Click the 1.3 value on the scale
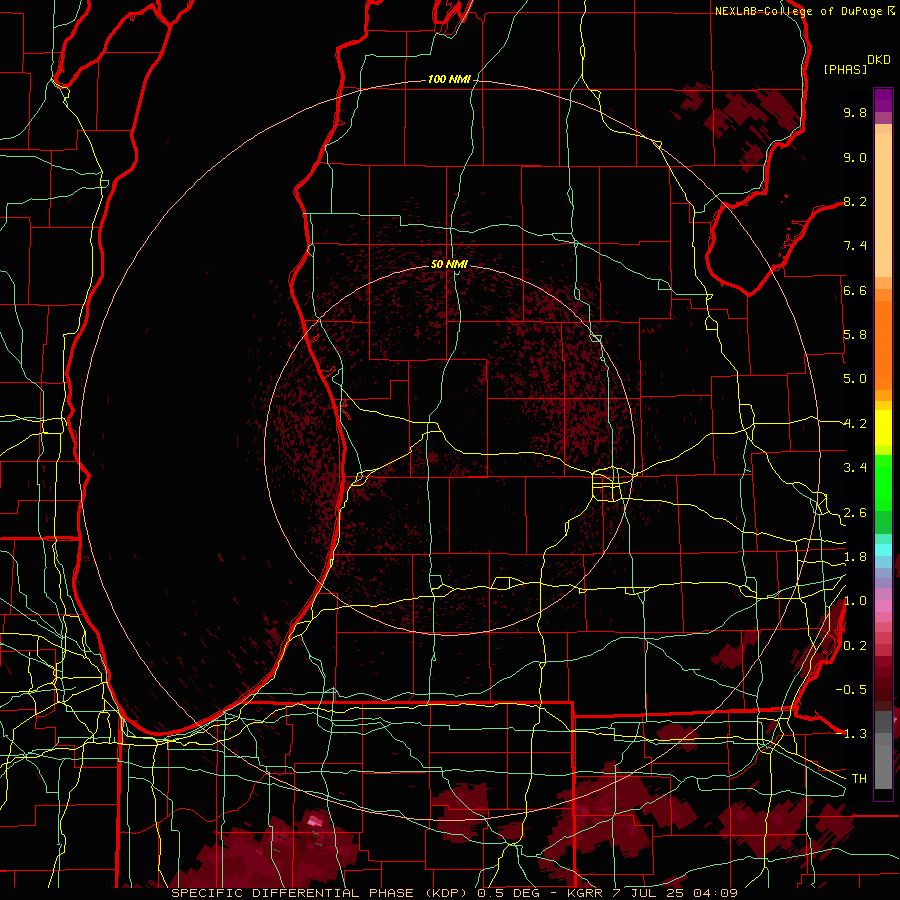This screenshot has width=900, height=900. click(x=855, y=734)
